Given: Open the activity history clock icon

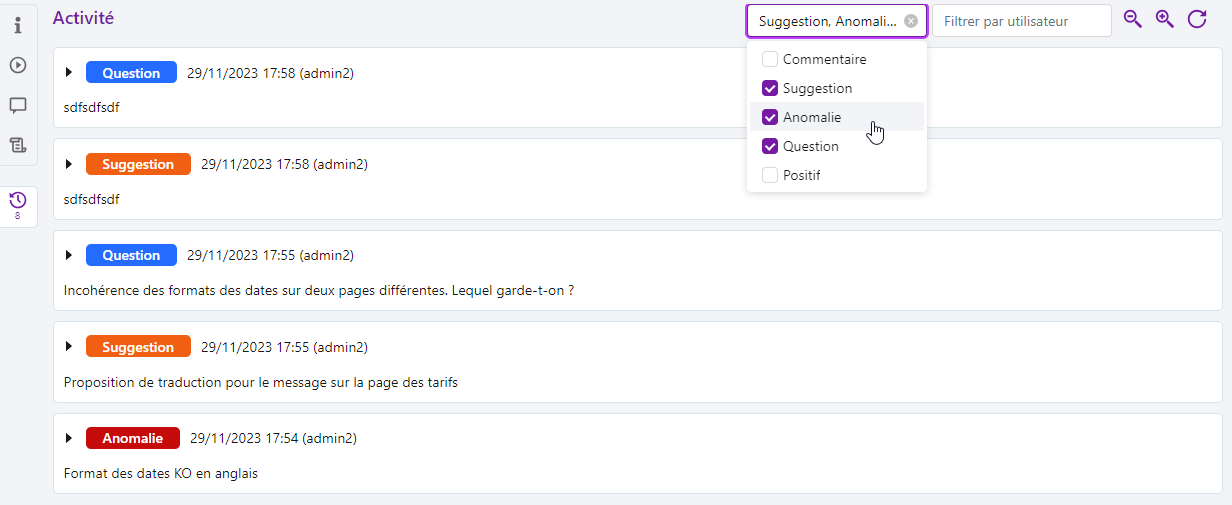Looking at the screenshot, I should [x=18, y=201].
